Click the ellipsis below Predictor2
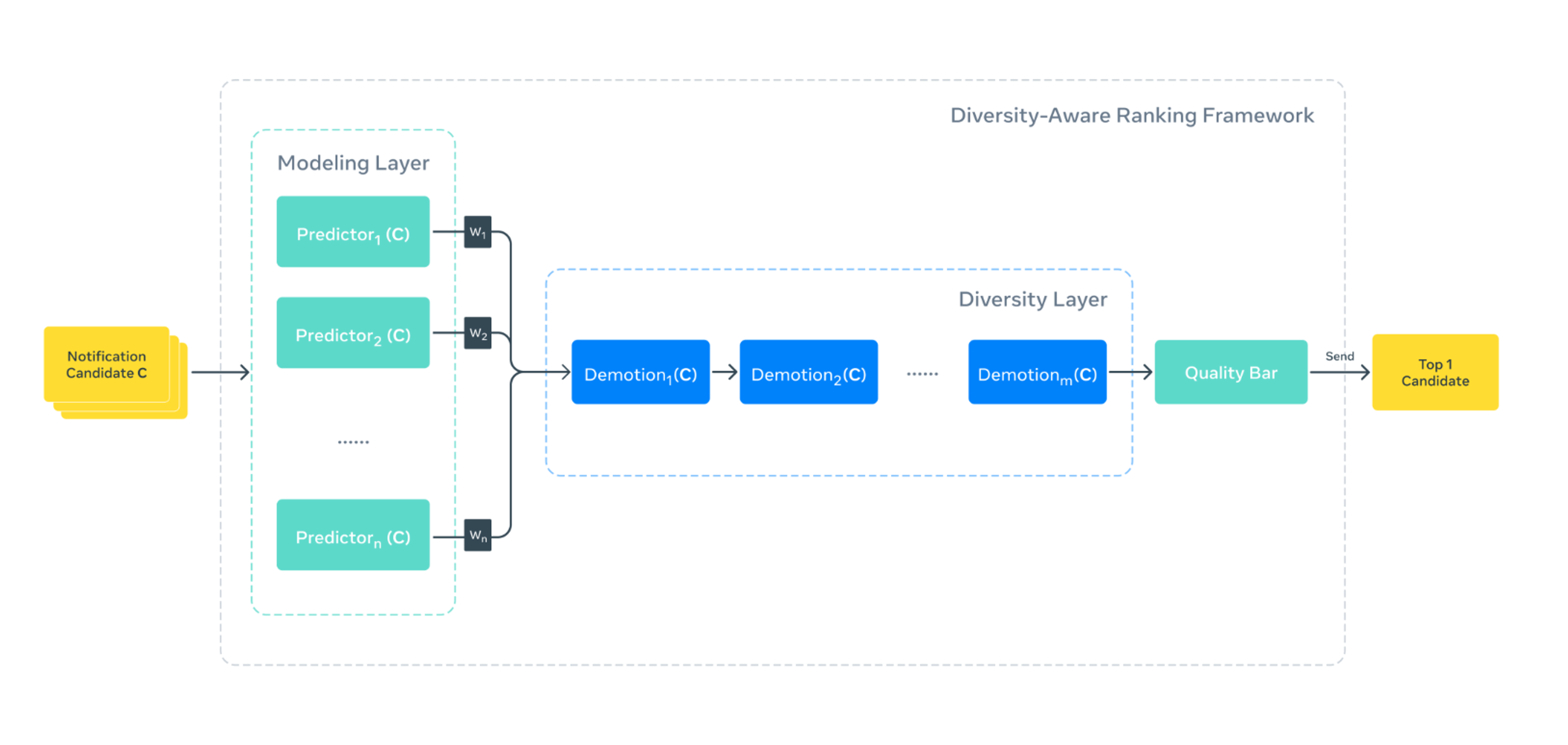Screen dimensions: 1568x745 (x=353, y=442)
